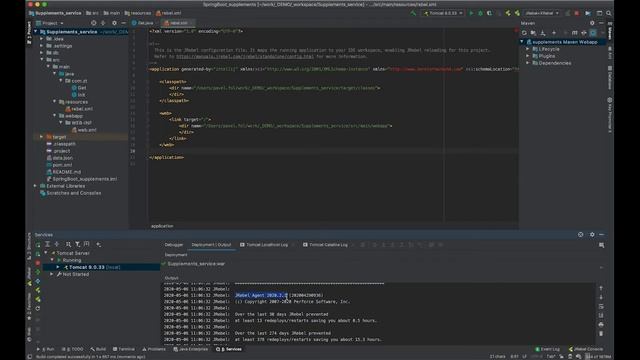Open the Terminal tool window button
Viewport: 640px width, 360px height.
(x=124, y=349)
